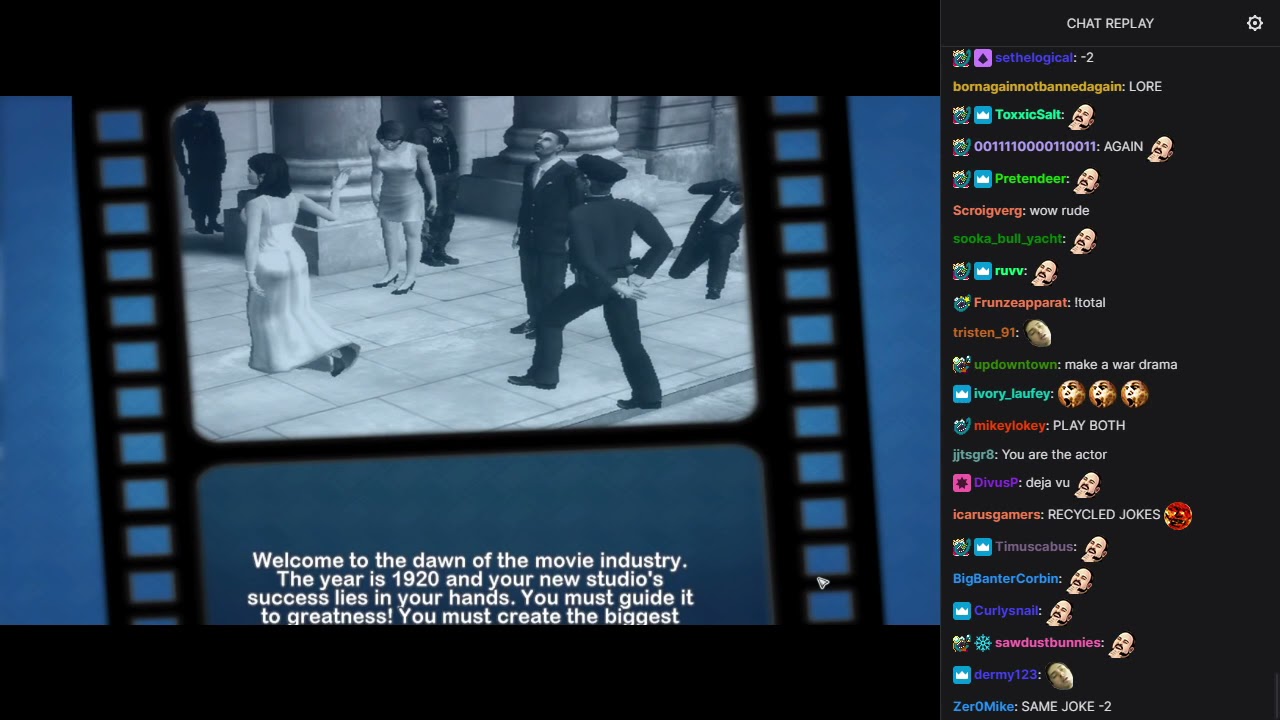
Task: Click the emote in Pretendeer's message
Action: pyautogui.click(x=1087, y=180)
